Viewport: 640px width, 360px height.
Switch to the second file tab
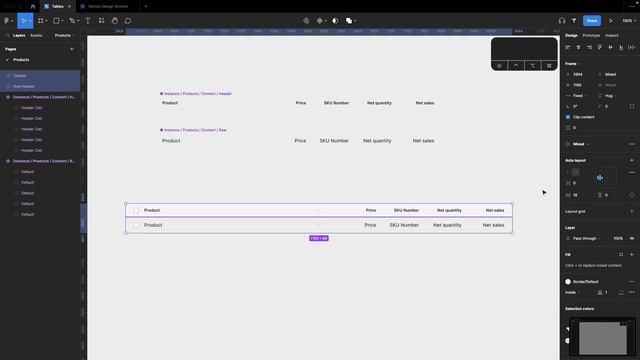[x=108, y=7]
